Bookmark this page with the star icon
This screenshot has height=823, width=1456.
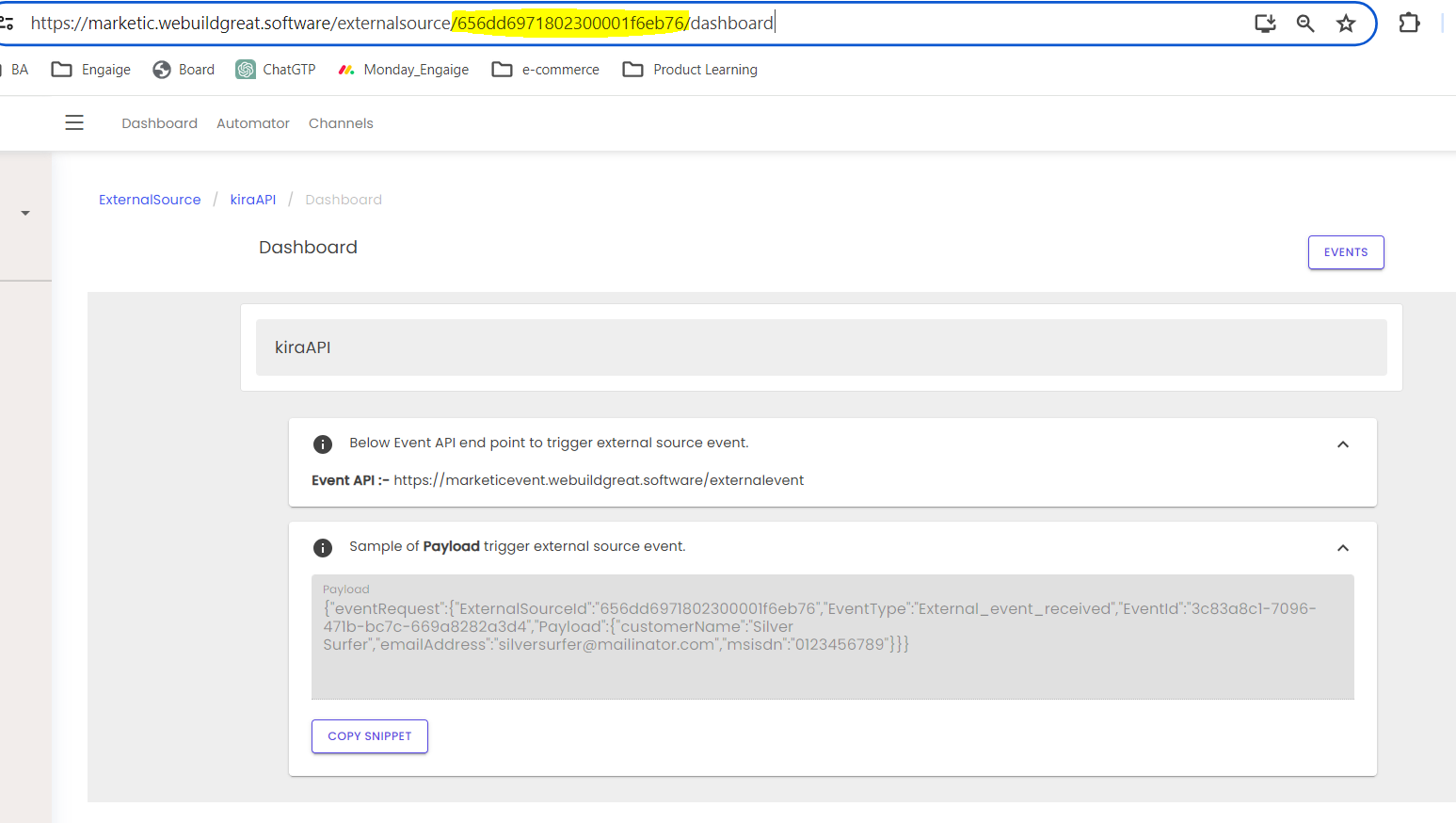(1346, 24)
